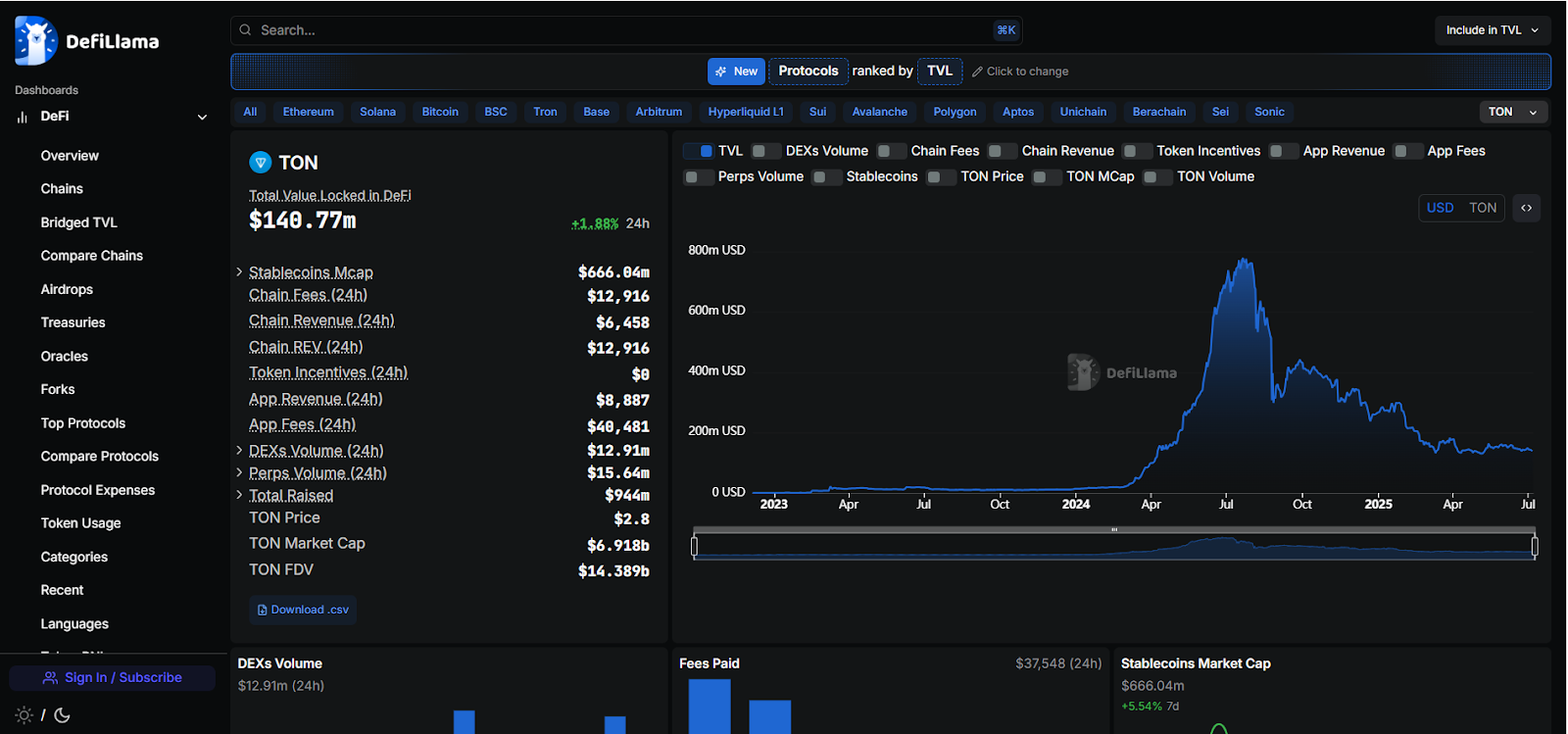Enable the Chain Fees chart checkbox
The height and width of the screenshot is (734, 1568).
click(891, 151)
